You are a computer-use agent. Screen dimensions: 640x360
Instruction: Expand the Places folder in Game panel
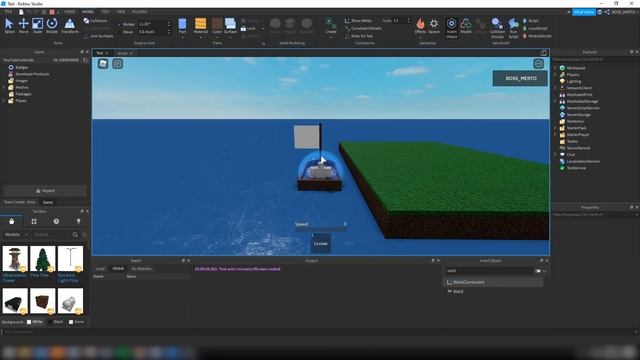4,100
